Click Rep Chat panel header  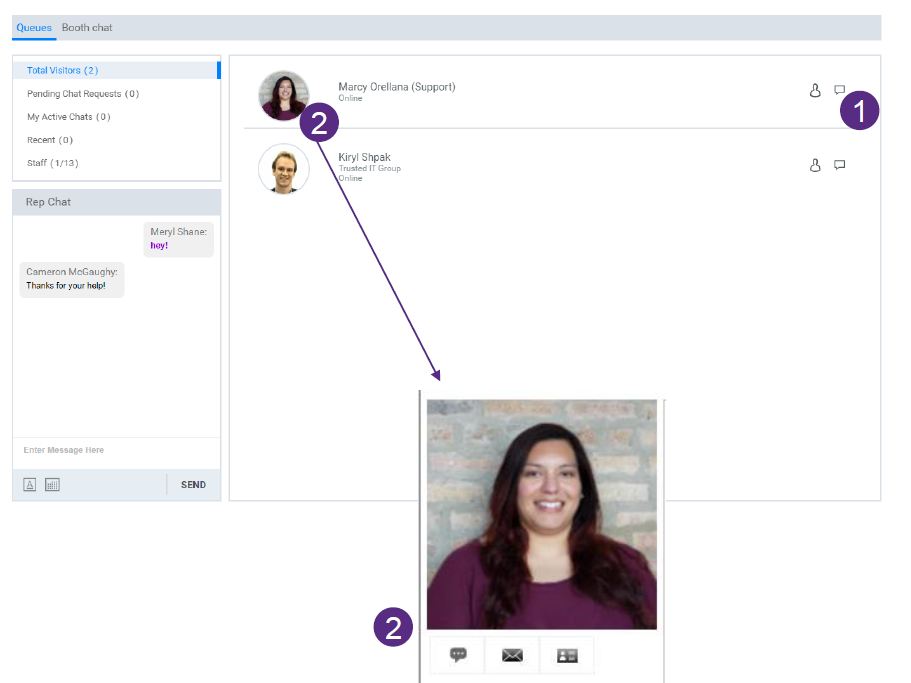point(116,202)
